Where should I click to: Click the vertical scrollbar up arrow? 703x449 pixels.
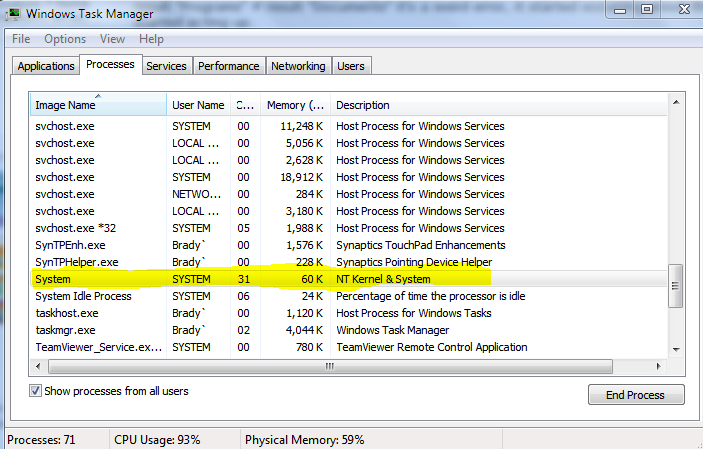coord(676,103)
